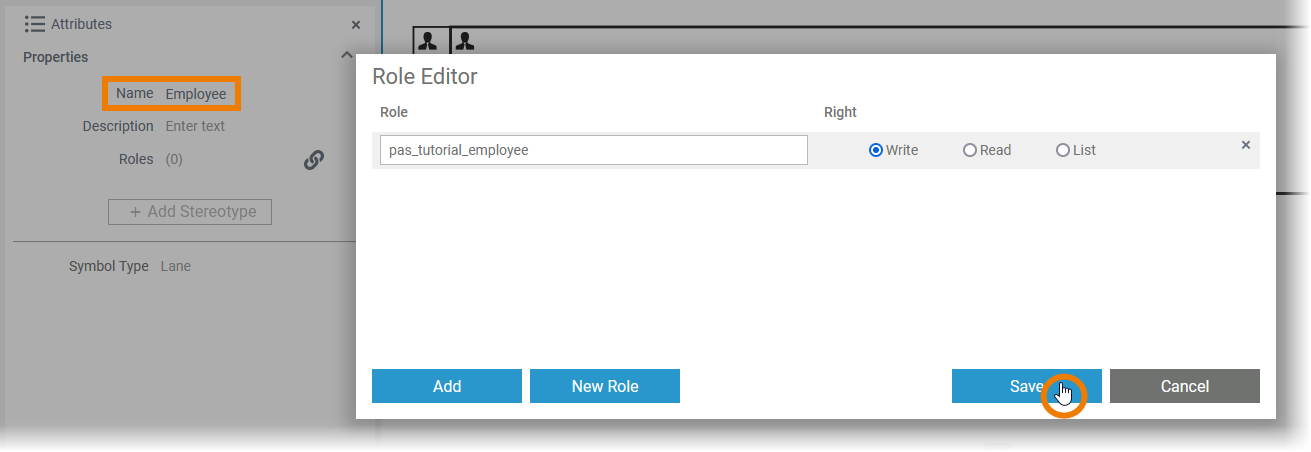Select the List right option
Screen dimensions: 1311x452
click(1062, 150)
